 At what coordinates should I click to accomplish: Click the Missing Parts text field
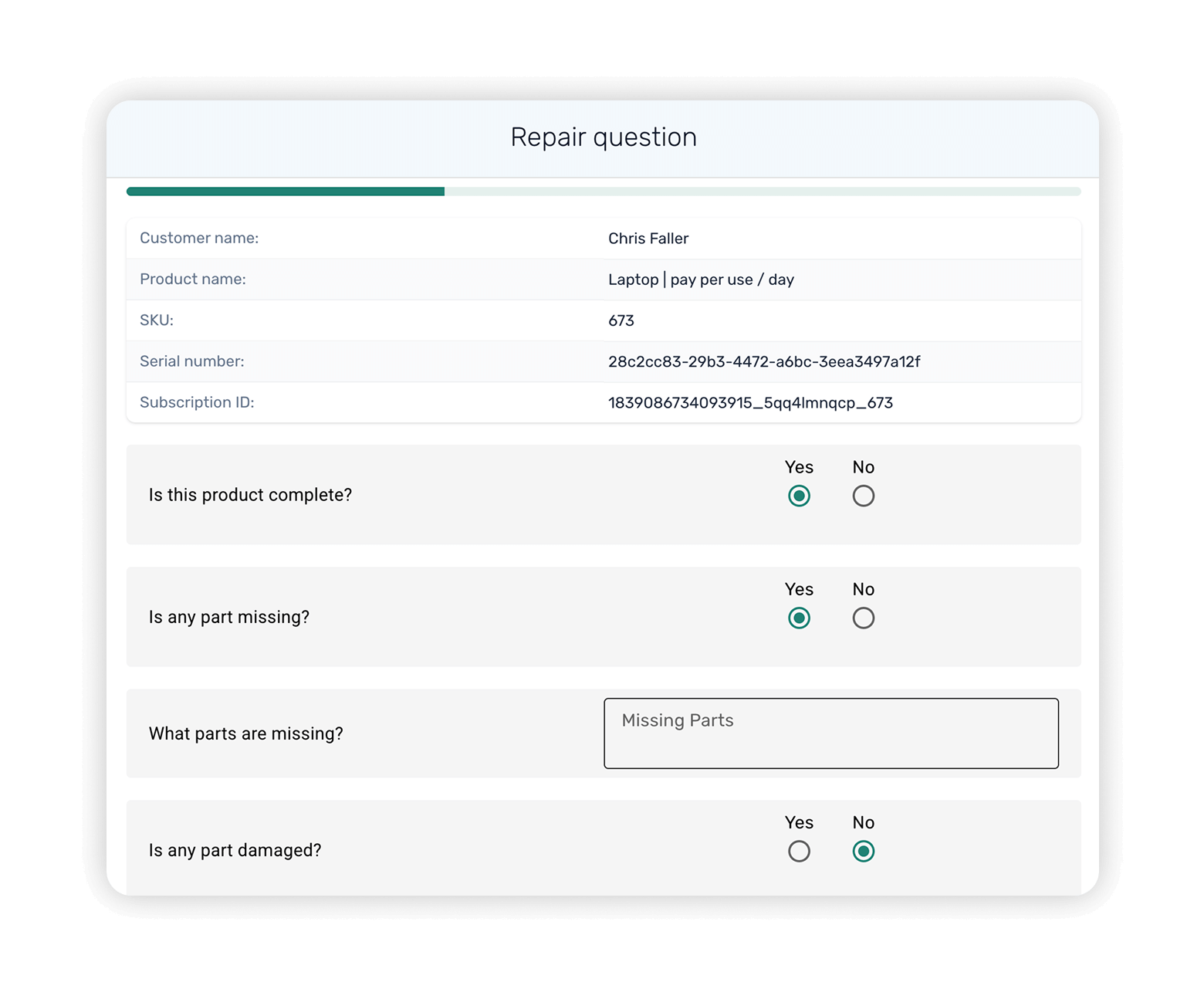[x=831, y=733]
